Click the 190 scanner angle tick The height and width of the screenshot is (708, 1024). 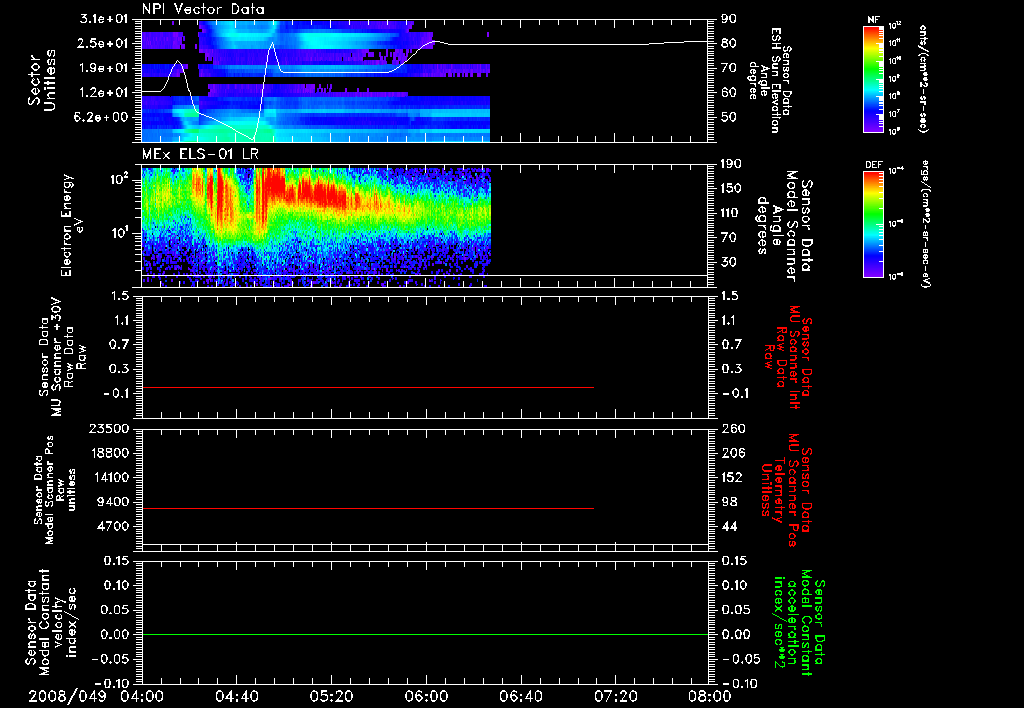(731, 164)
